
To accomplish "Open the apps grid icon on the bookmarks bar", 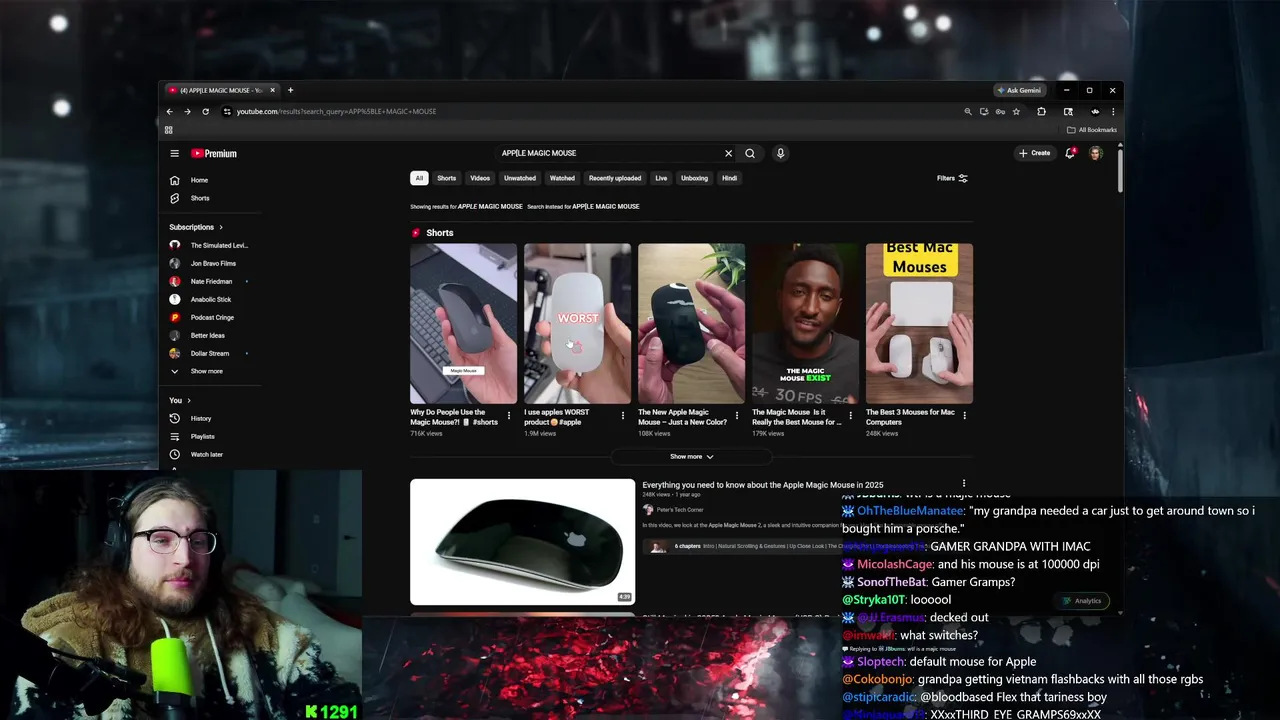I will [x=168, y=130].
